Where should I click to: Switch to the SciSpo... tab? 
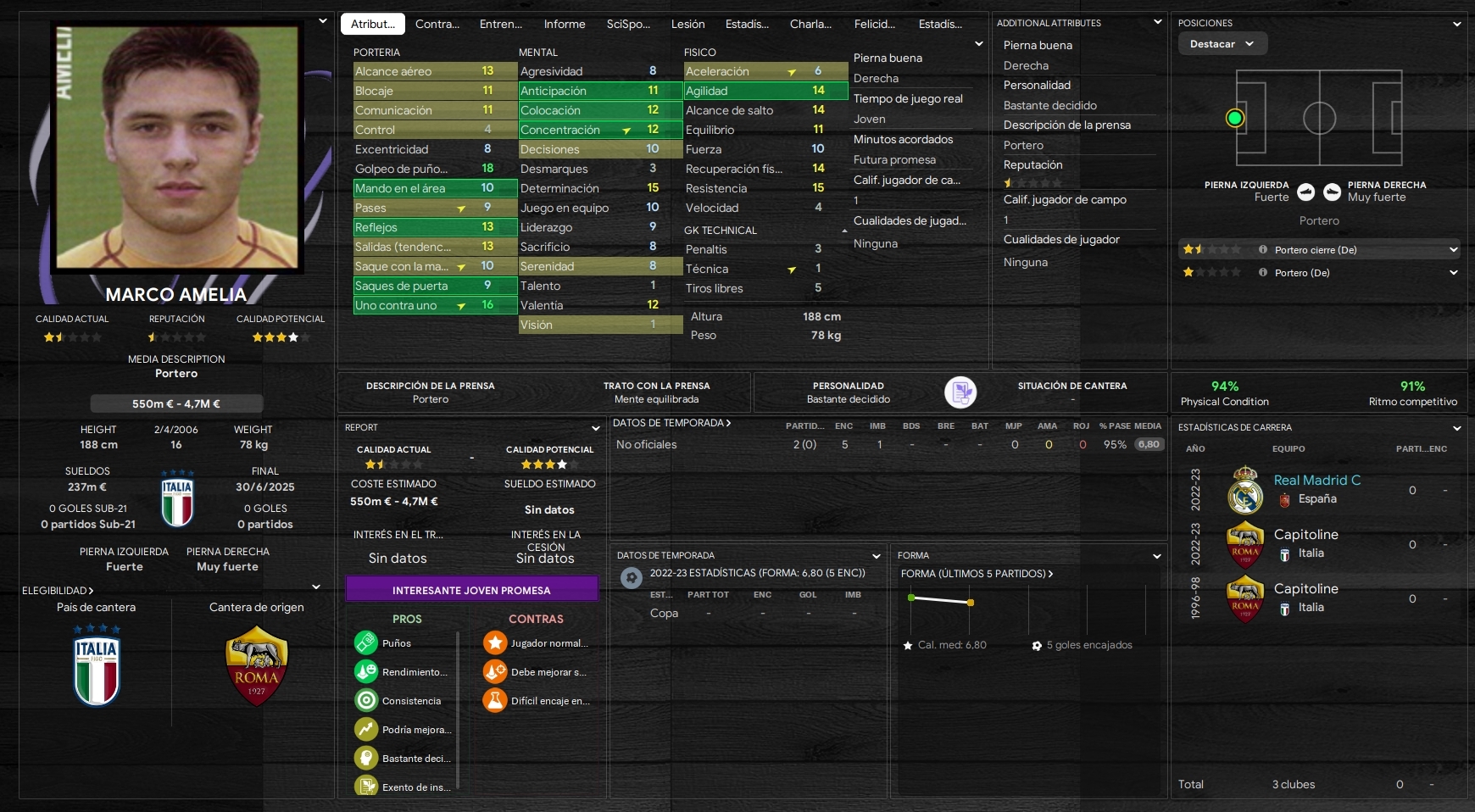point(628,24)
